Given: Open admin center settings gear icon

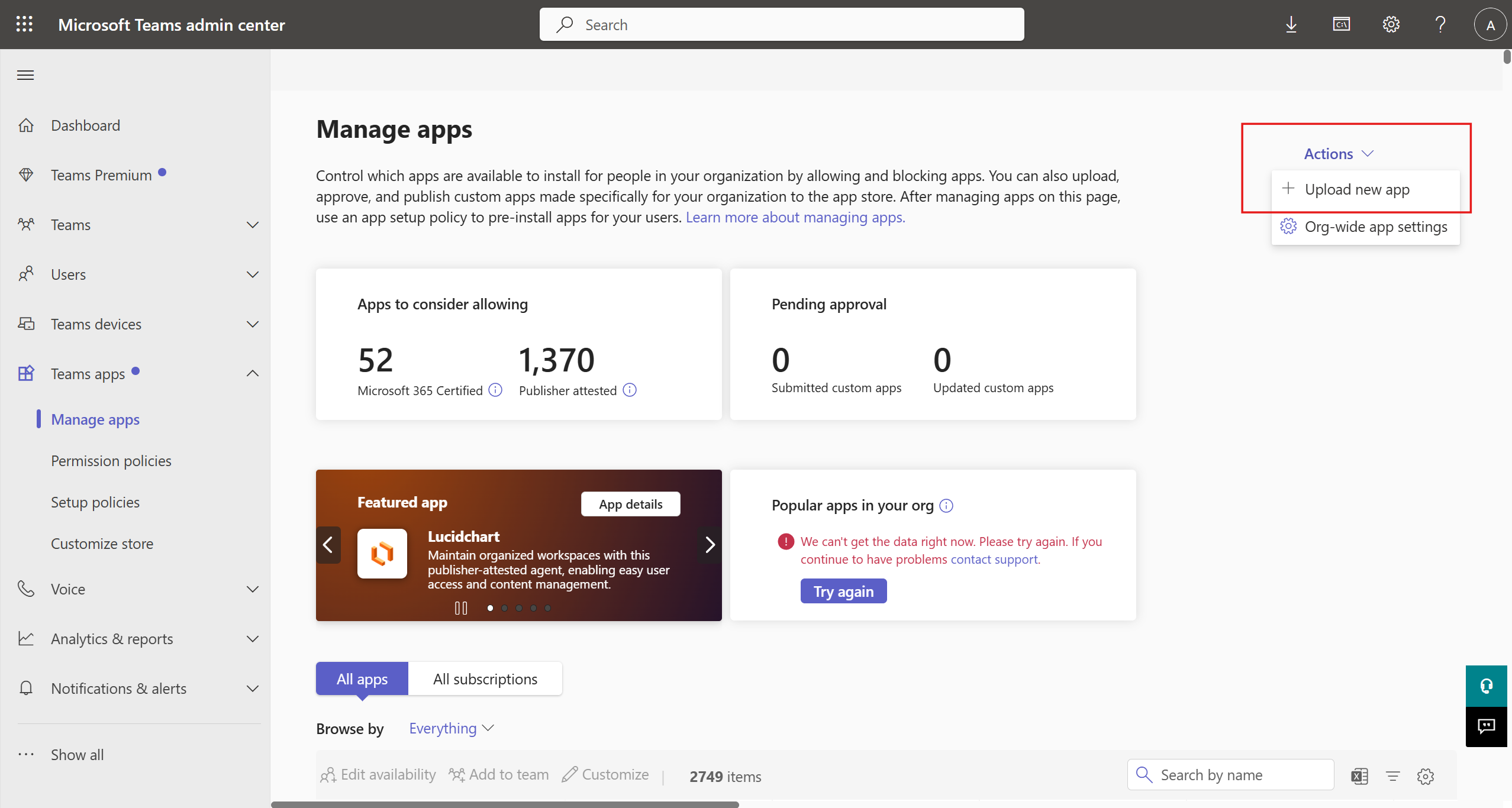Looking at the screenshot, I should [1391, 24].
